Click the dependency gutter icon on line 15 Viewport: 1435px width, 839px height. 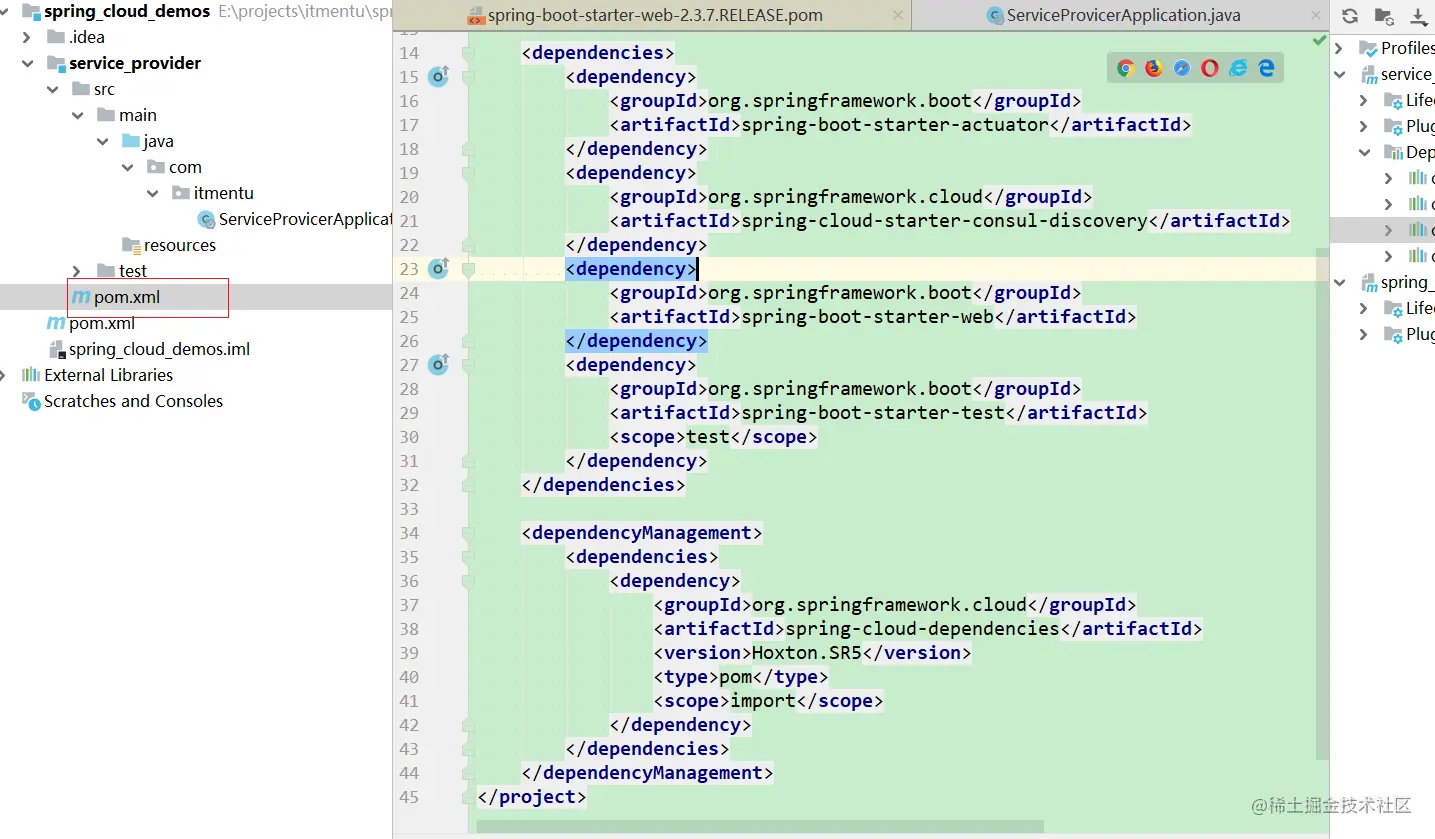coord(438,76)
